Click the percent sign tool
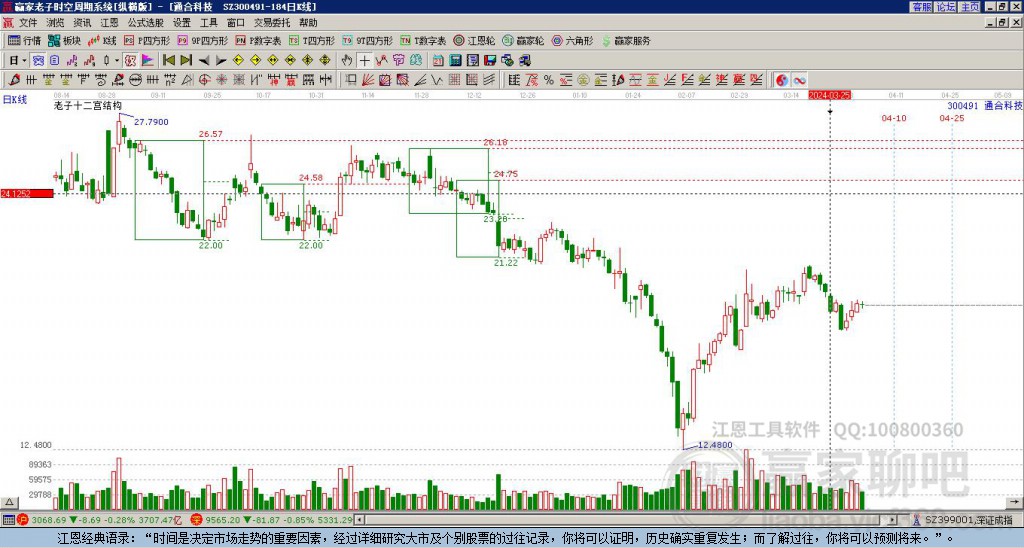1024x548 pixels. (x=549, y=80)
